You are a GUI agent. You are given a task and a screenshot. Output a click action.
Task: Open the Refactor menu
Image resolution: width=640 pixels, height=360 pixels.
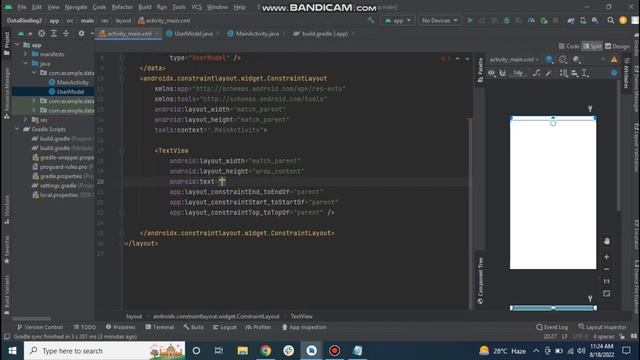tap(122, 7)
